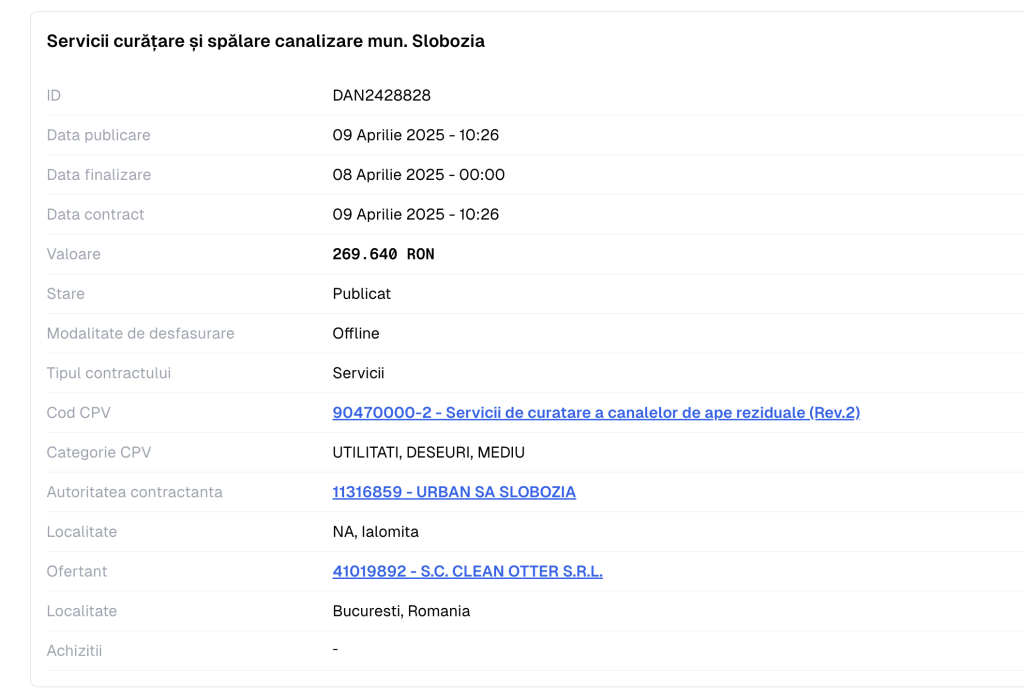Click the Data publicare date value

415,135
